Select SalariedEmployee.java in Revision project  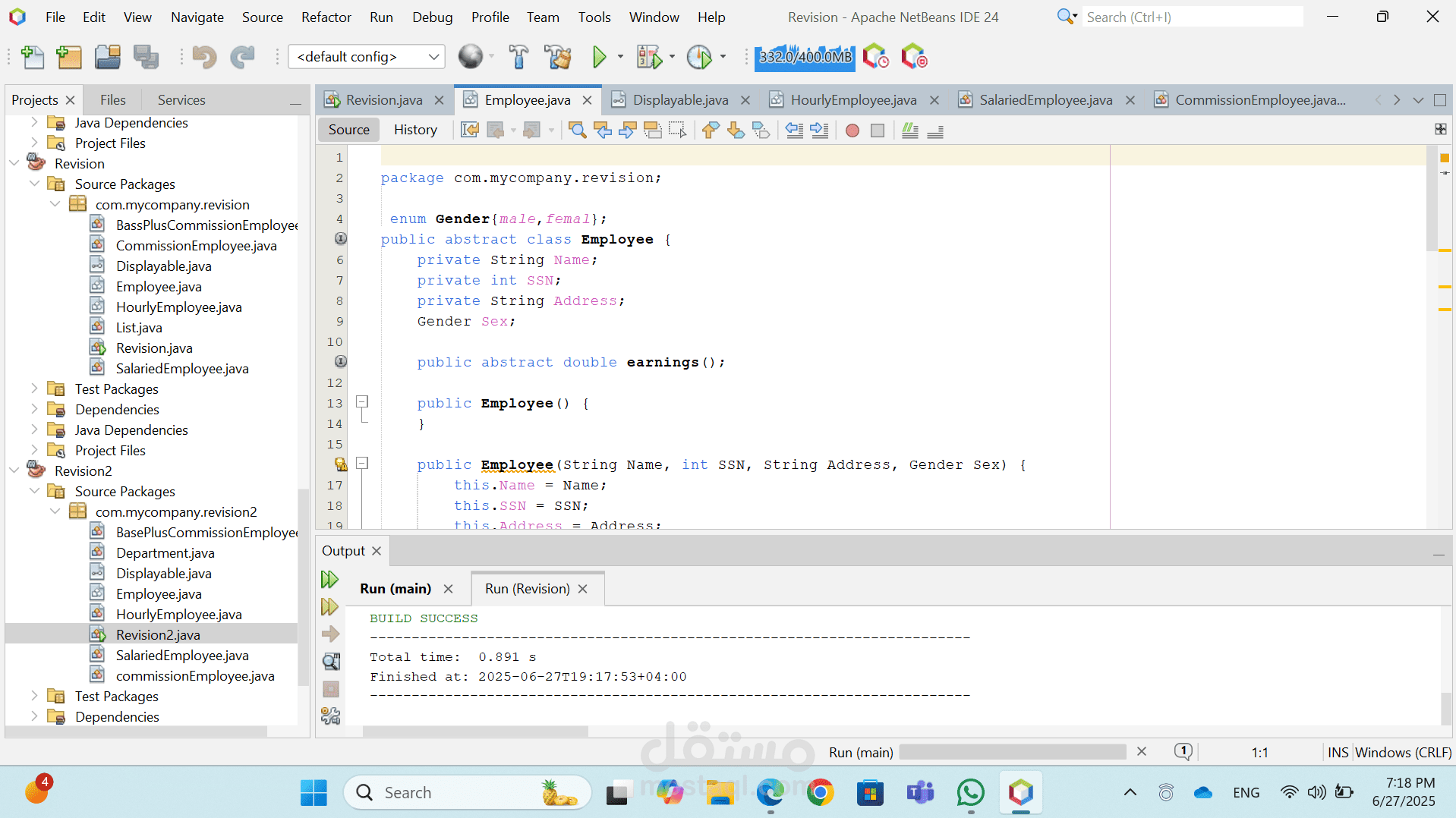pyautogui.click(x=182, y=369)
